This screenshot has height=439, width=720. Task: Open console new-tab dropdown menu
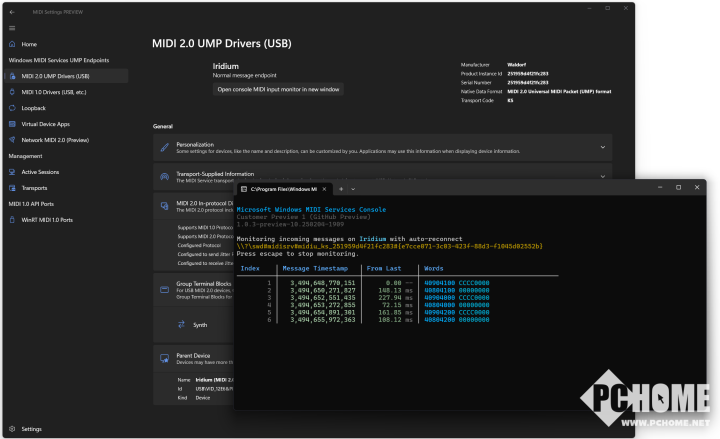tap(353, 189)
